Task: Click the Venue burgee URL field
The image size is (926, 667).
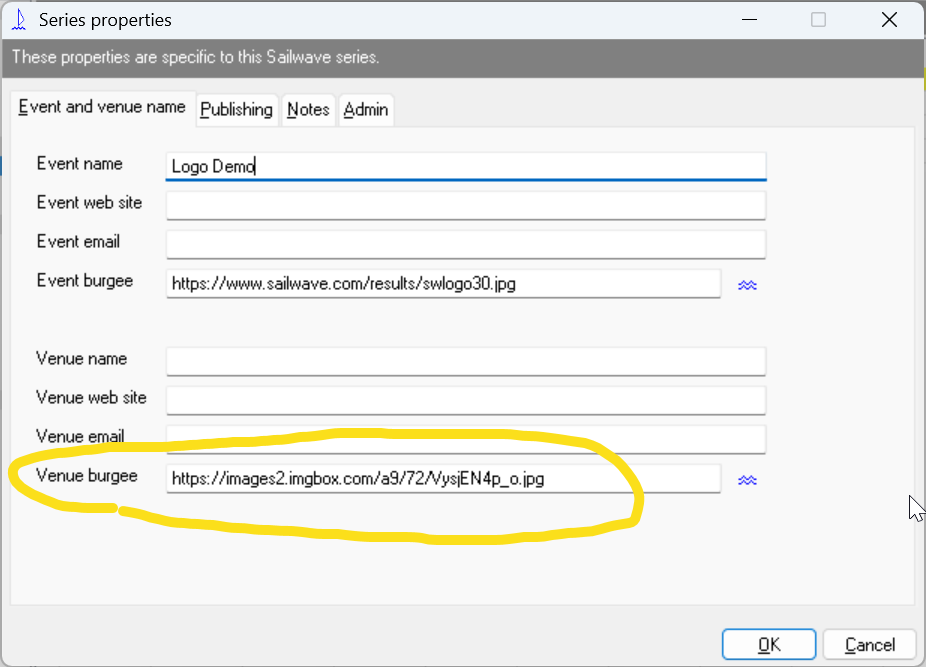Action: (443, 479)
